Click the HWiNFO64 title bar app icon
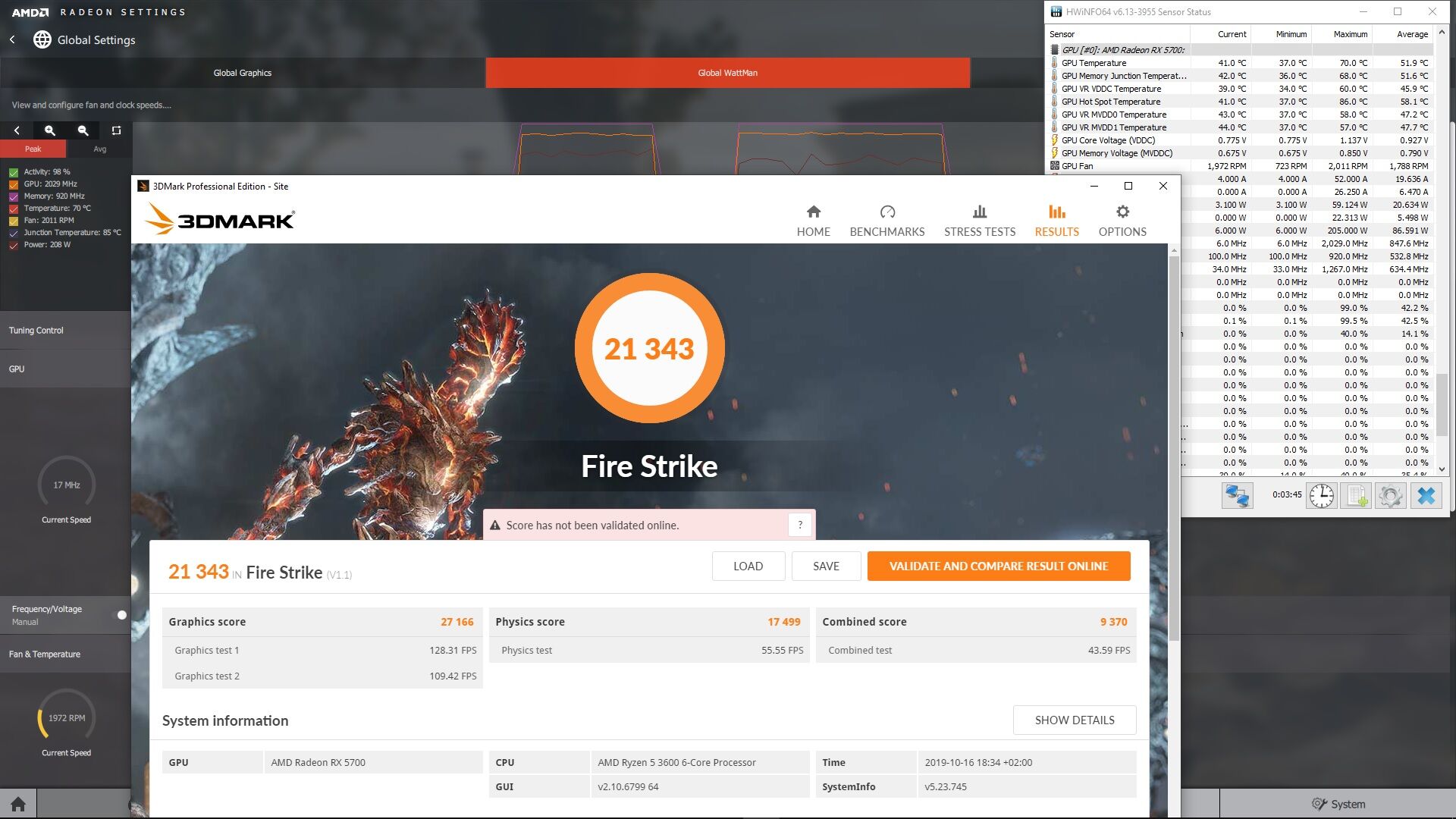 1056,11
